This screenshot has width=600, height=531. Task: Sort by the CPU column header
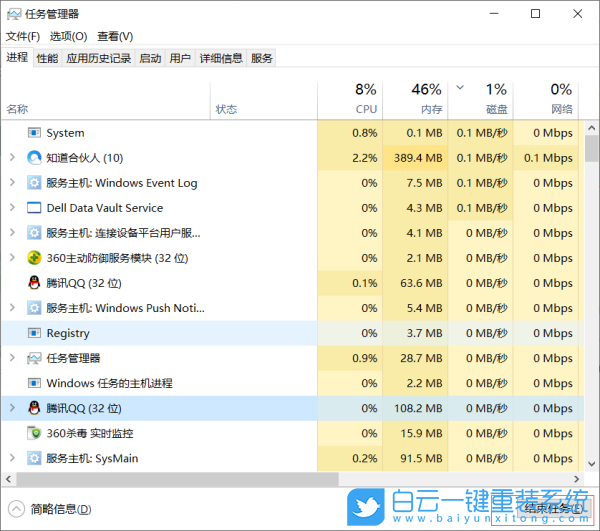(x=350, y=101)
